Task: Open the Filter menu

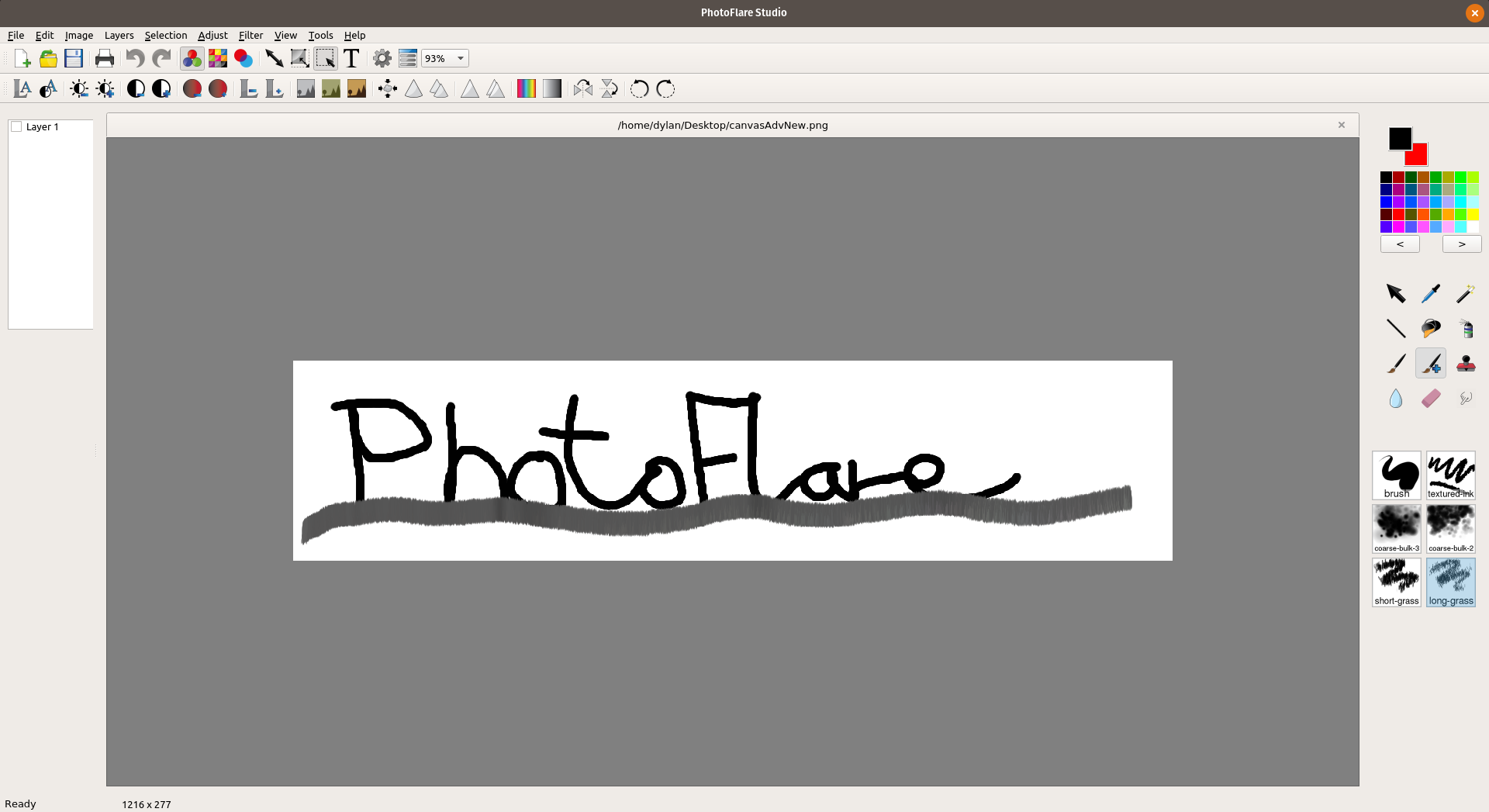Action: pyautogui.click(x=250, y=36)
